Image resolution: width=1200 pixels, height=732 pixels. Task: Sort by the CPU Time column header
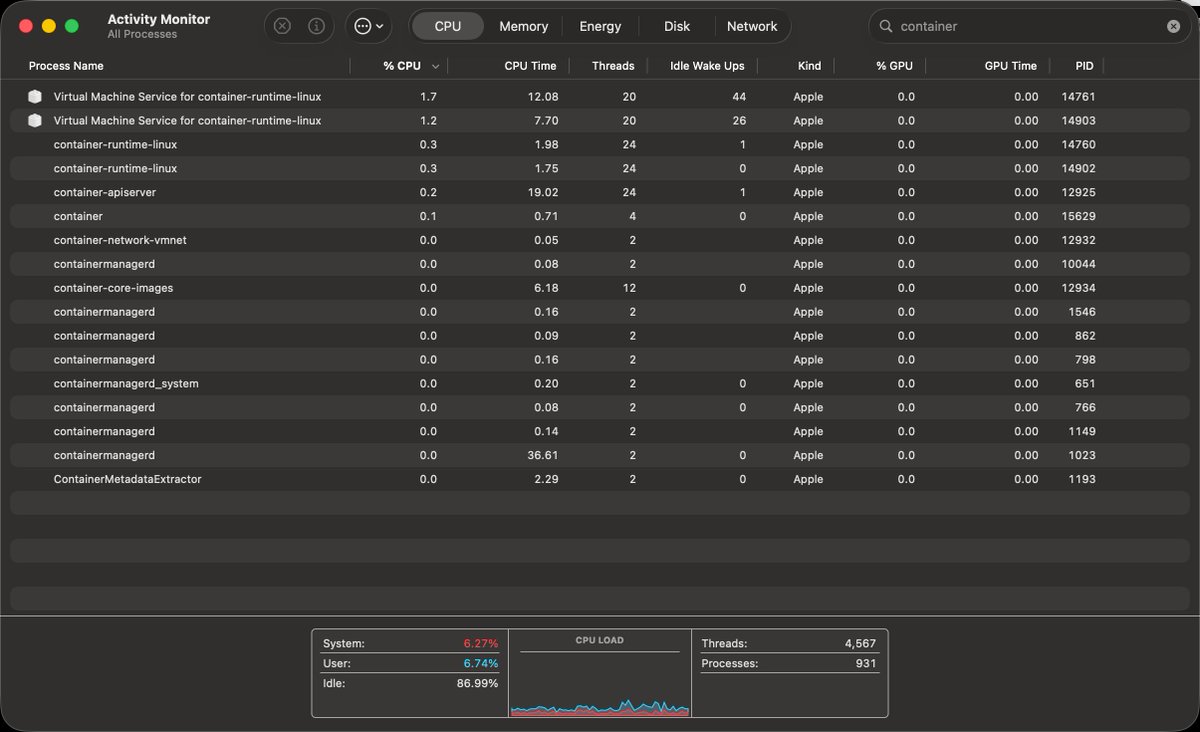click(x=530, y=66)
